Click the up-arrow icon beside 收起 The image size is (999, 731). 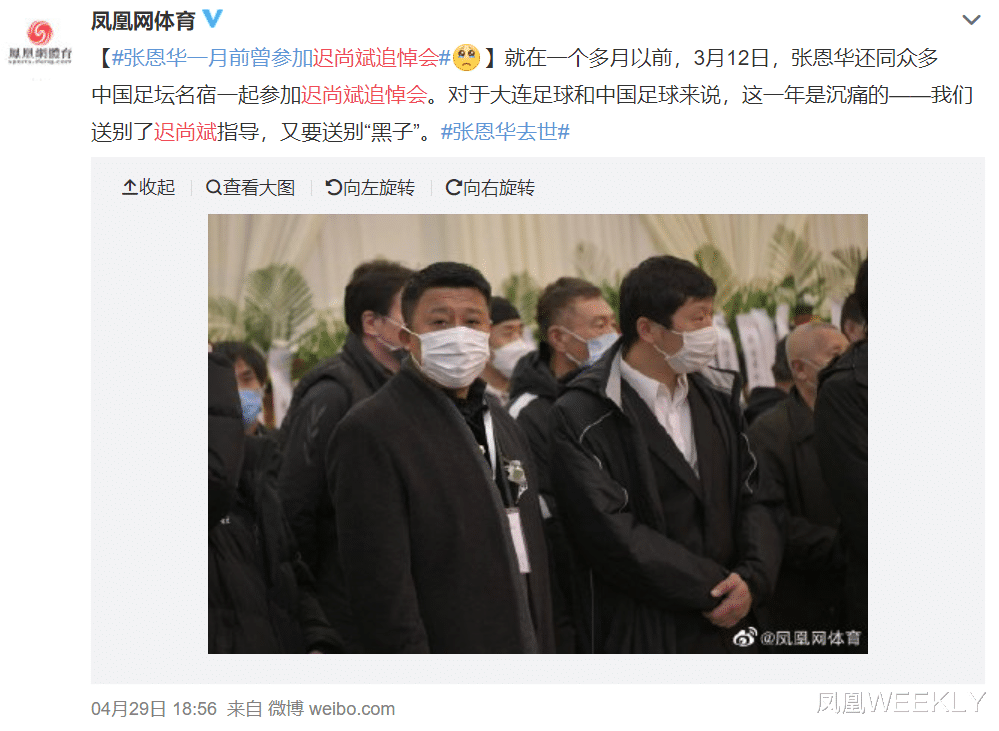coord(129,187)
